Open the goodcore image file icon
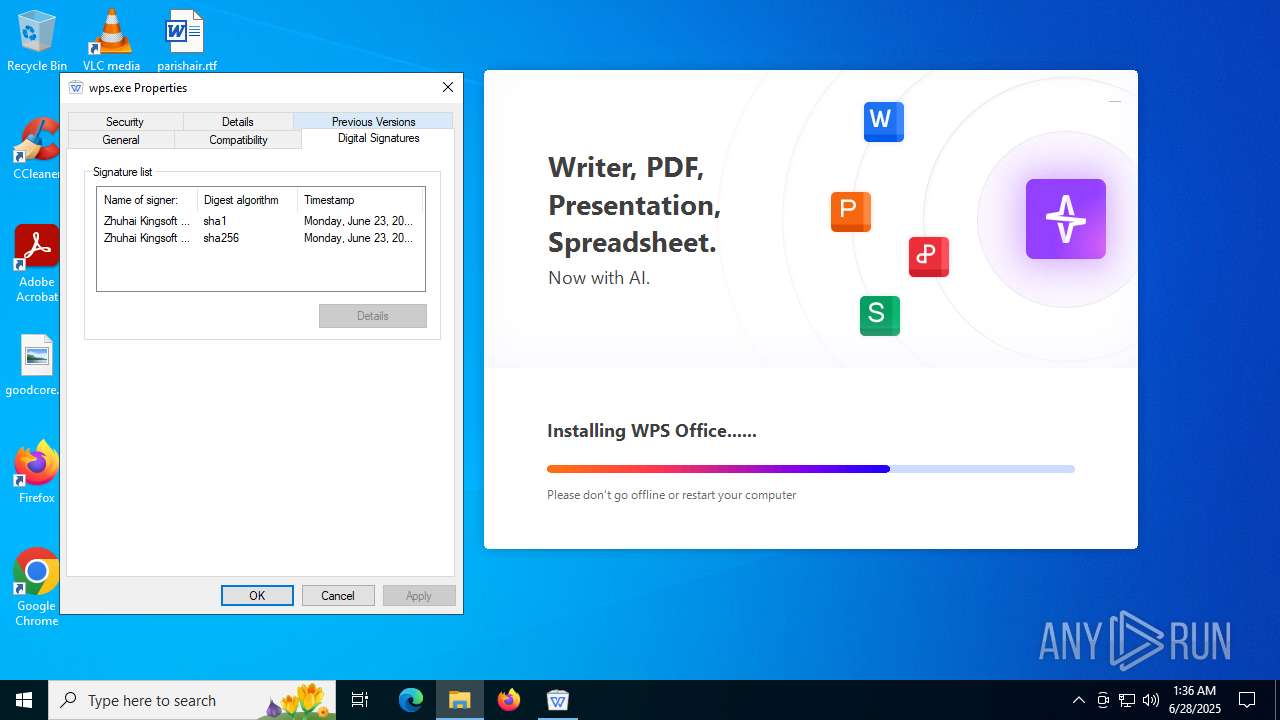 point(37,365)
